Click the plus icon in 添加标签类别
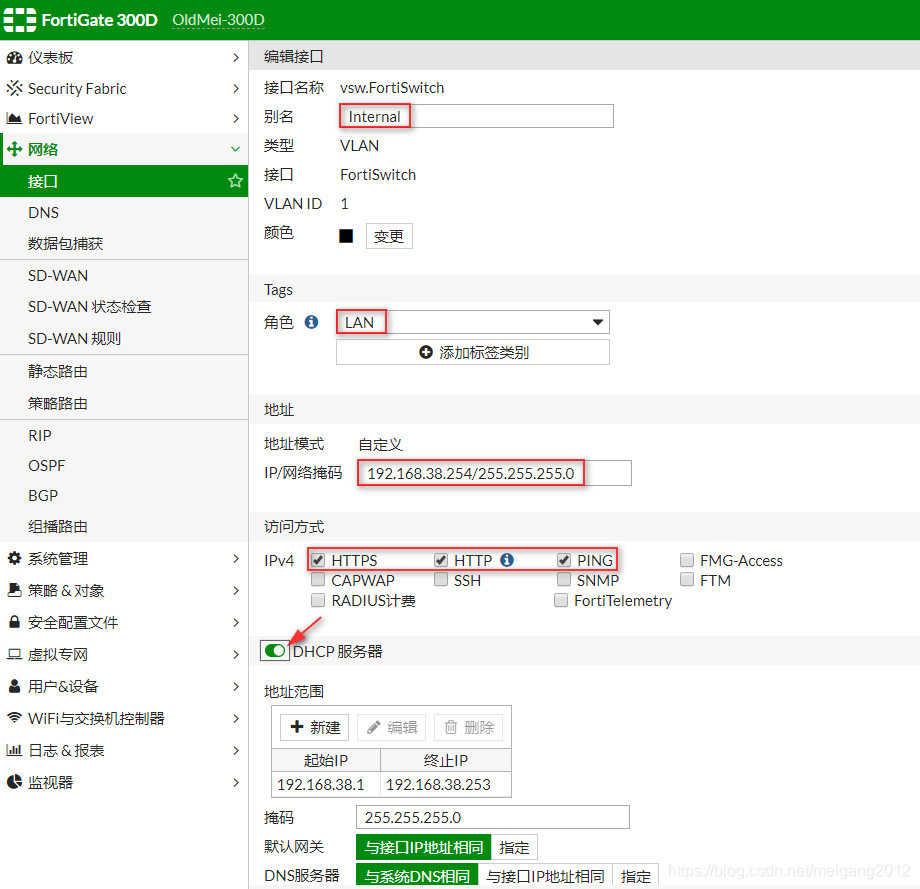Image resolution: width=920 pixels, height=889 pixels. (426, 352)
